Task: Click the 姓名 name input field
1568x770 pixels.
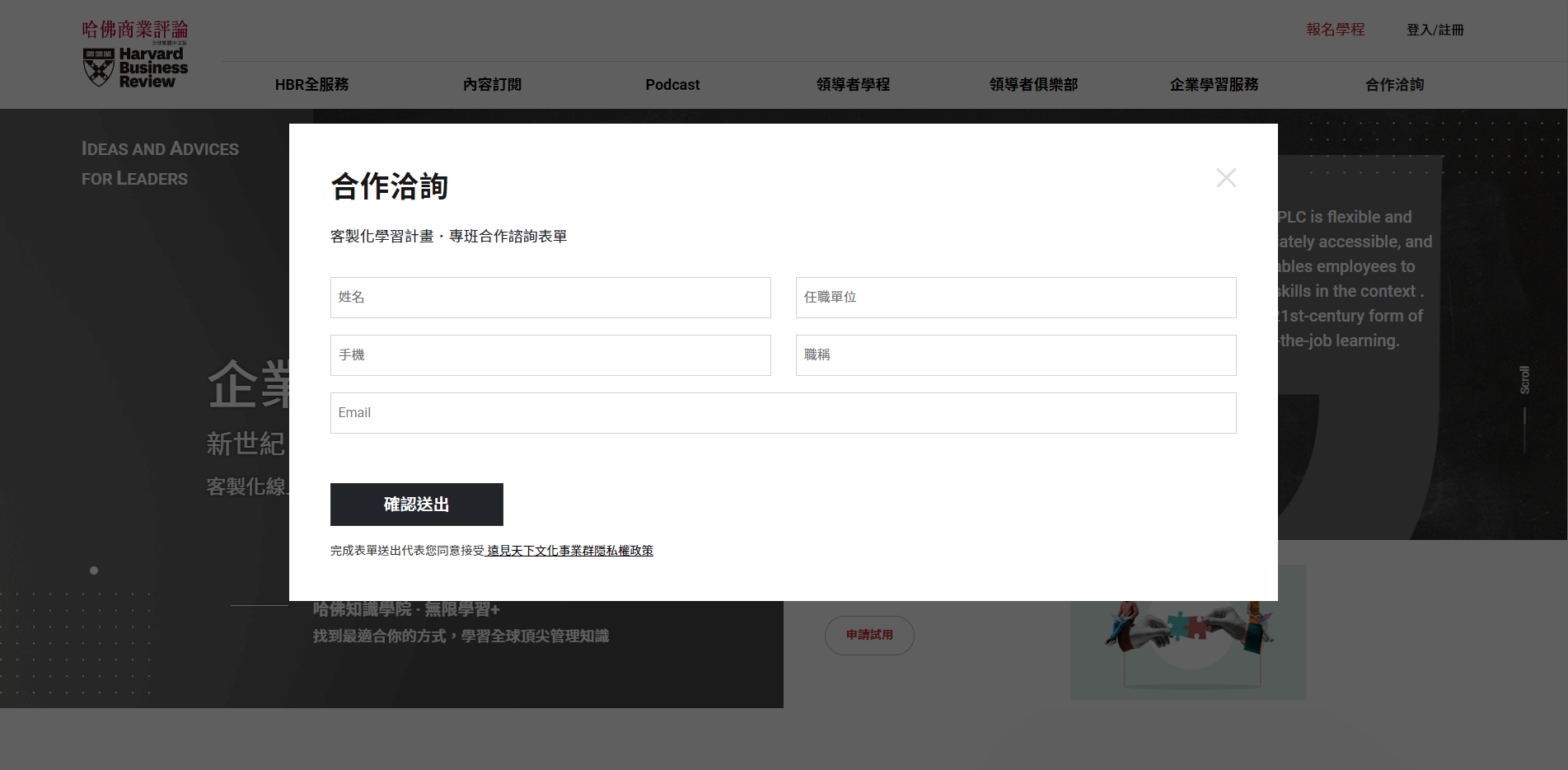Action: coord(550,298)
